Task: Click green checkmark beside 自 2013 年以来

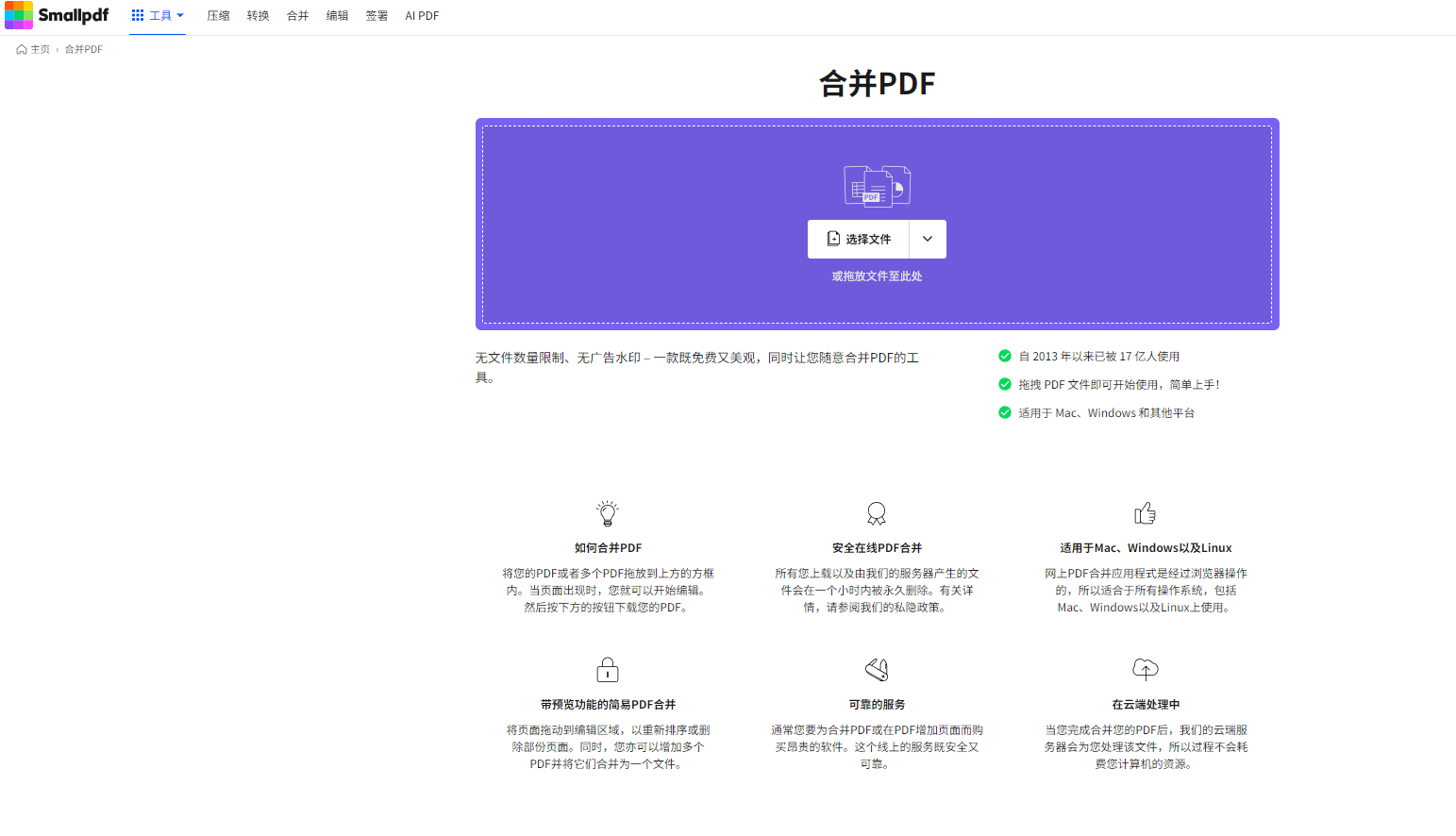Action: [1005, 357]
